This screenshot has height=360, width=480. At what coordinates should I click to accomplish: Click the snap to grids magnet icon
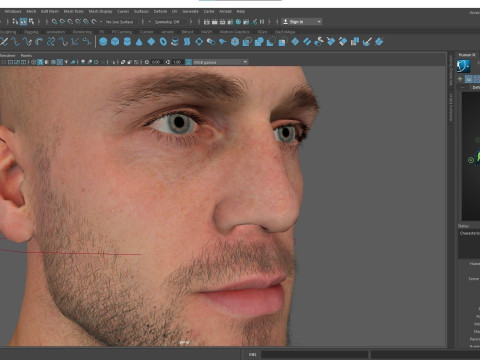coord(54,22)
